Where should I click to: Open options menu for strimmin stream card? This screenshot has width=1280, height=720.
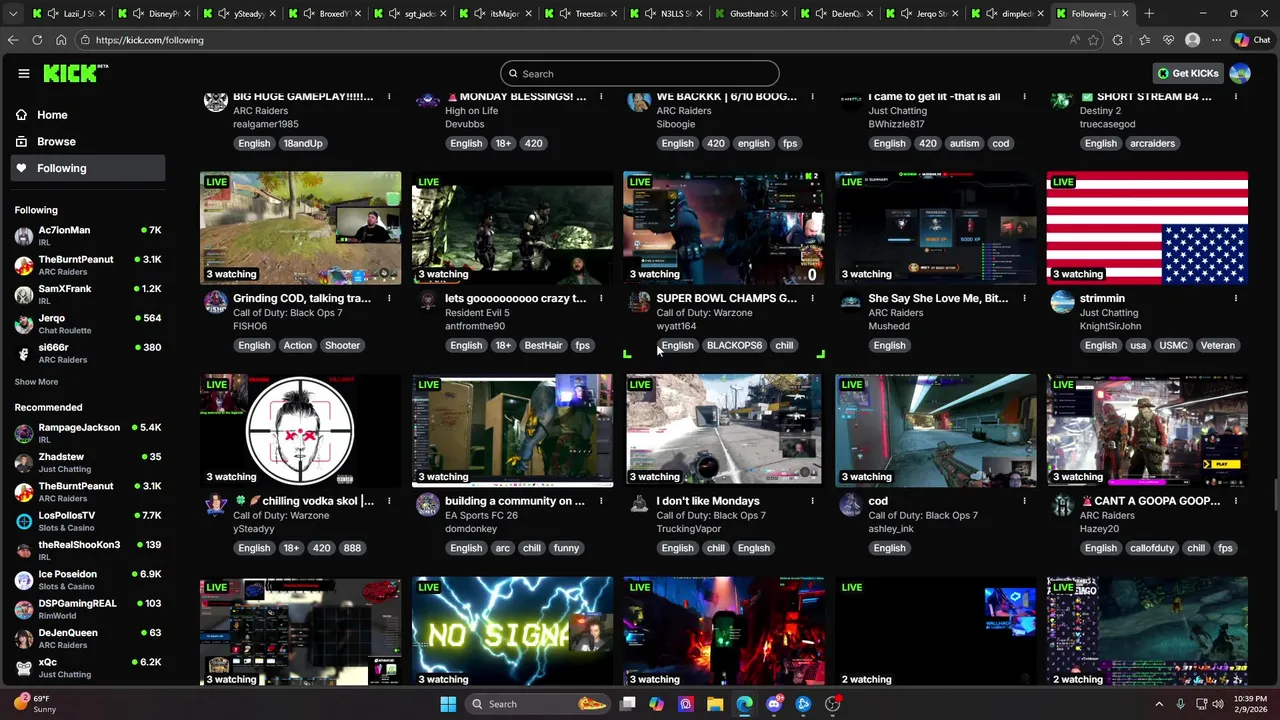point(1236,298)
